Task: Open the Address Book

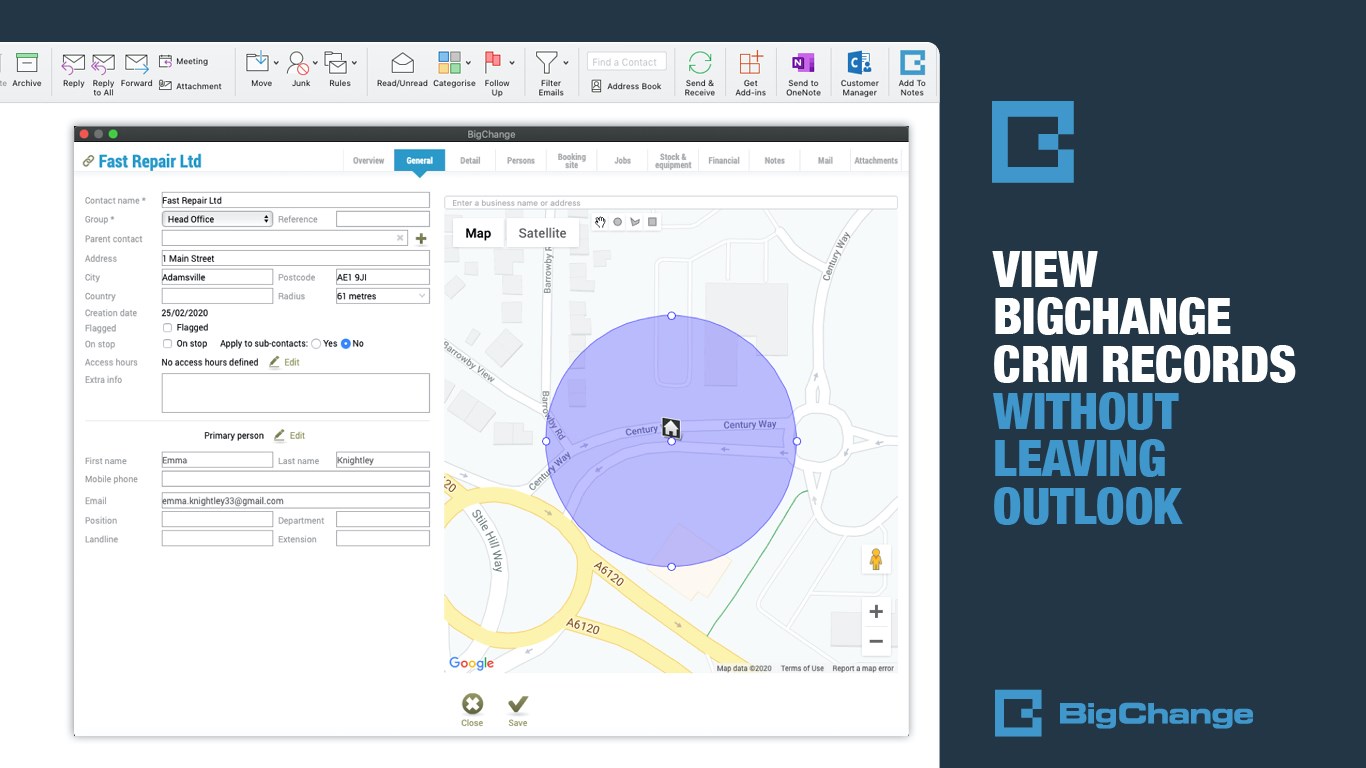Action: pos(626,86)
